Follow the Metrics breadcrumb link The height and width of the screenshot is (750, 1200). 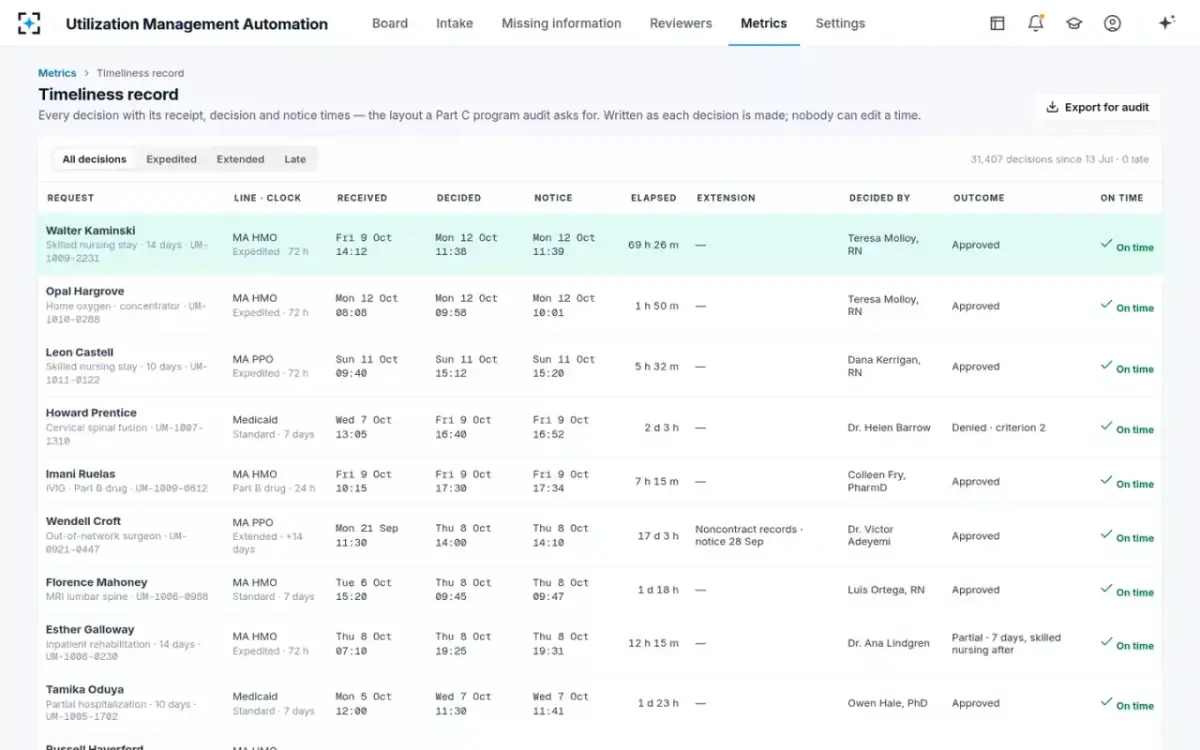click(57, 73)
